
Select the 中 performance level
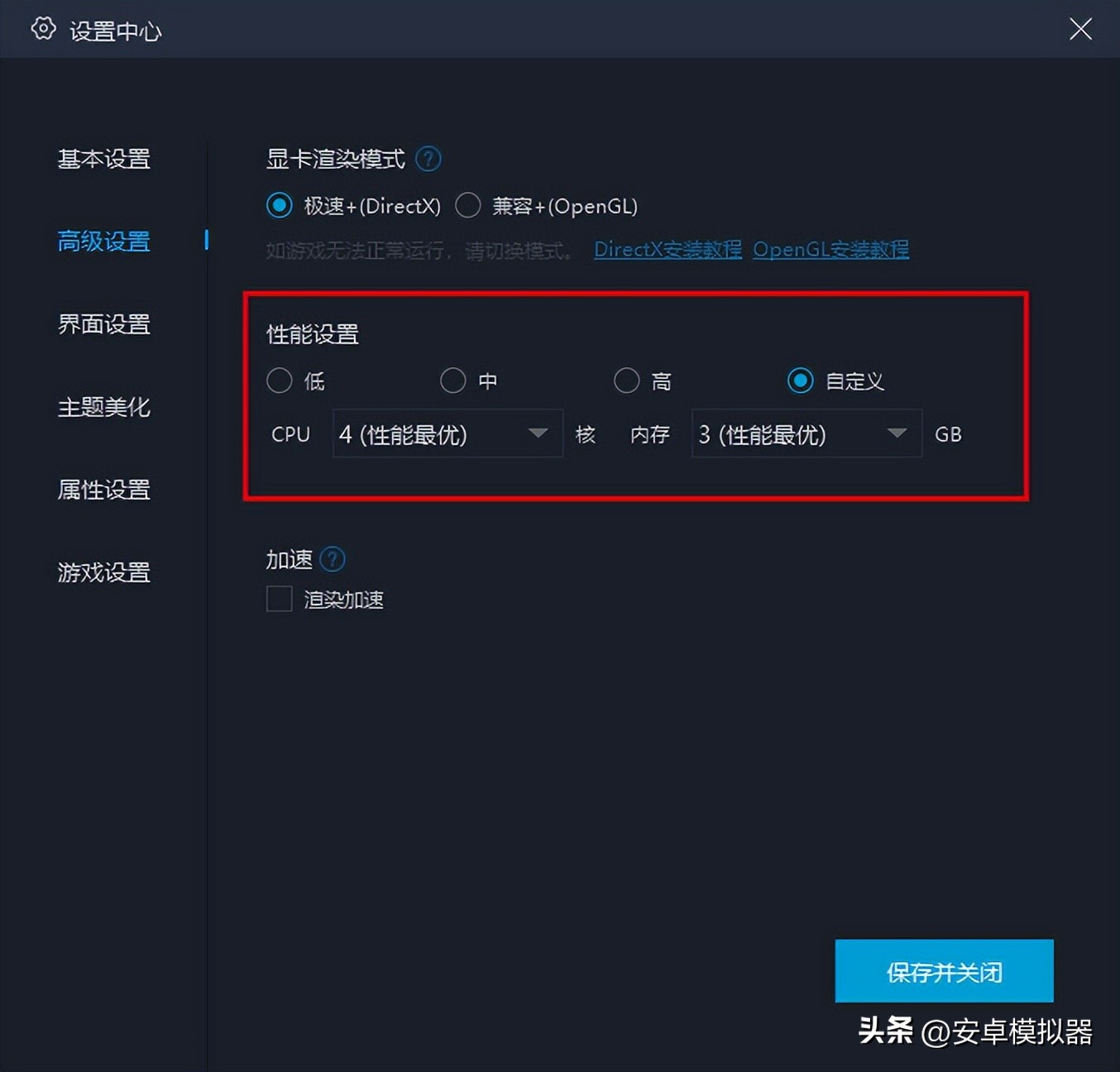click(x=452, y=380)
